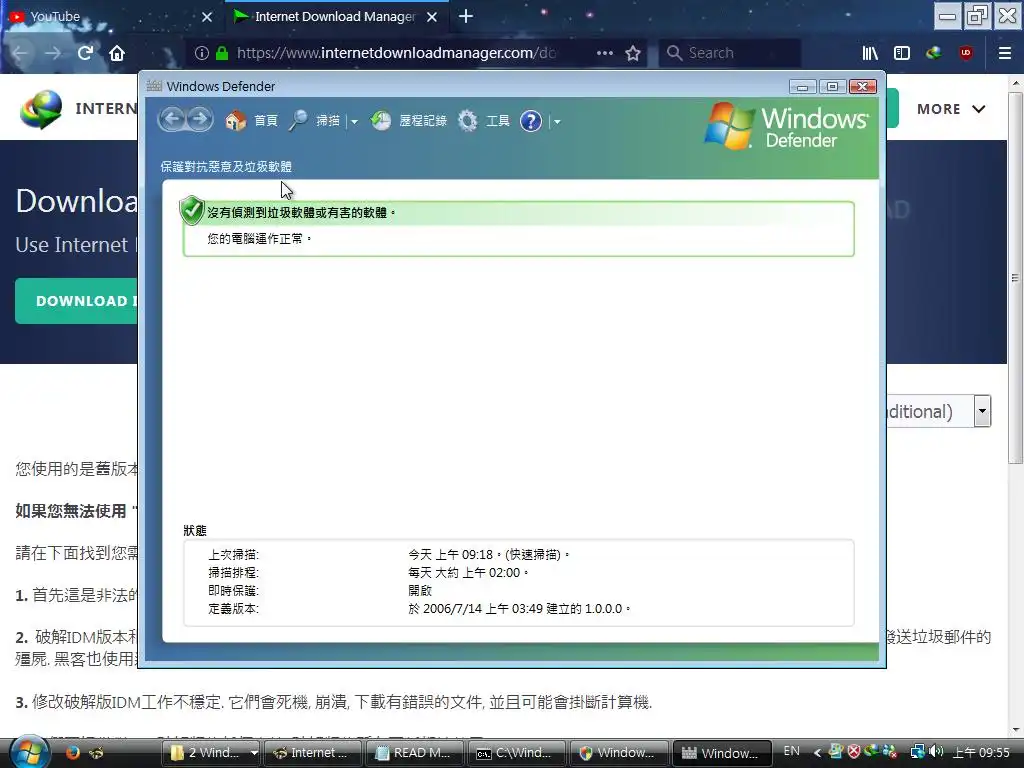Click the internetdownloadmanager.com URL field
Viewport: 1024px width, 768px height.
click(x=396, y=53)
